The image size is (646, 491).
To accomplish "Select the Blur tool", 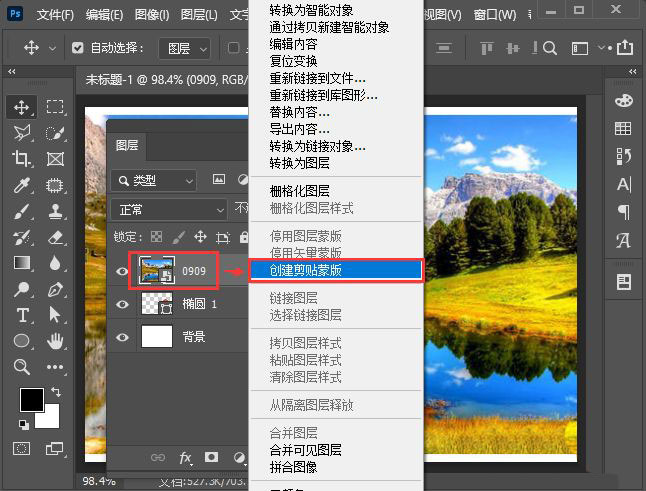I will coord(55,263).
